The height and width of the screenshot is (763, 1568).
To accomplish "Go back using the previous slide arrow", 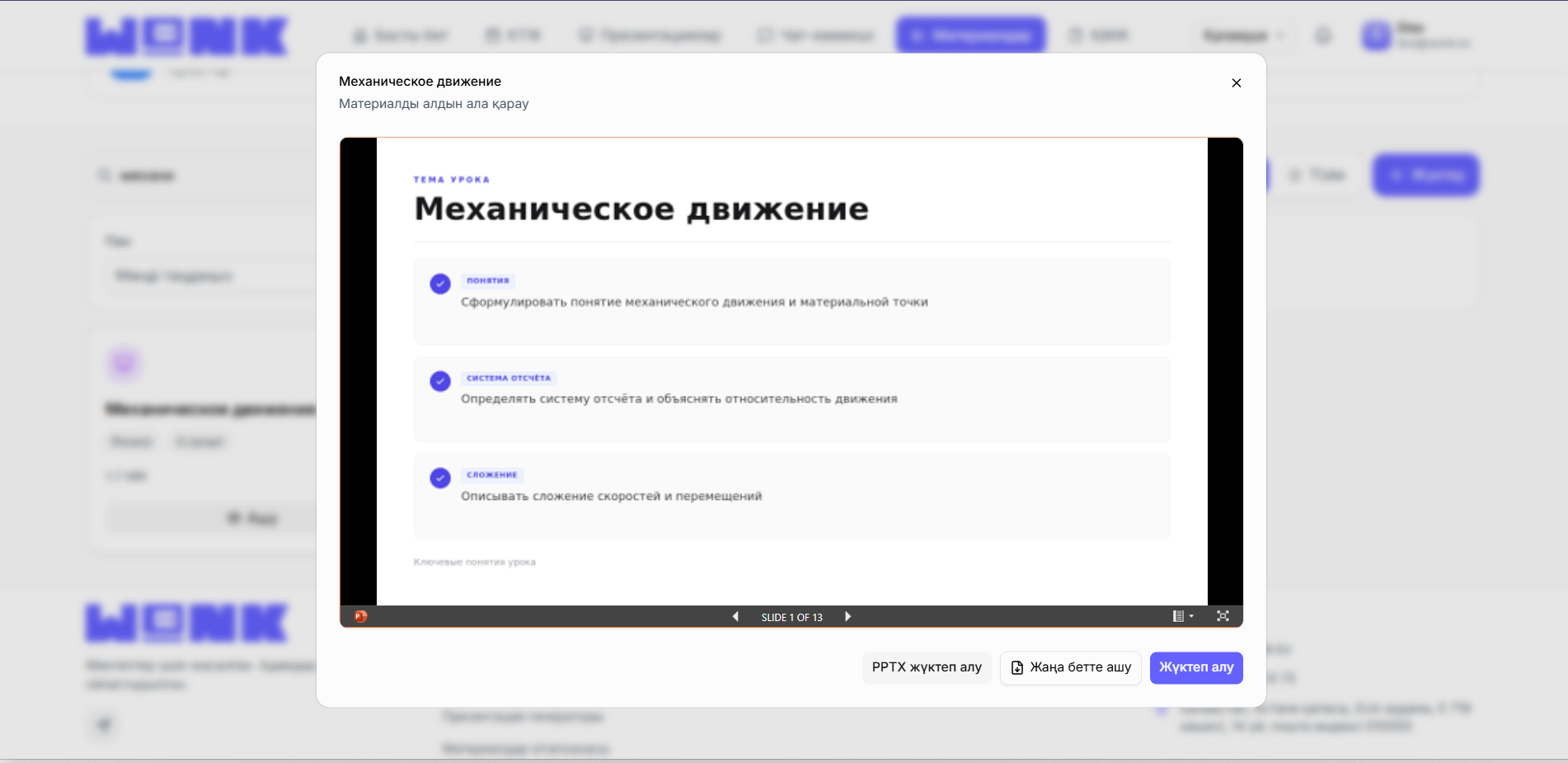I will coord(735,616).
